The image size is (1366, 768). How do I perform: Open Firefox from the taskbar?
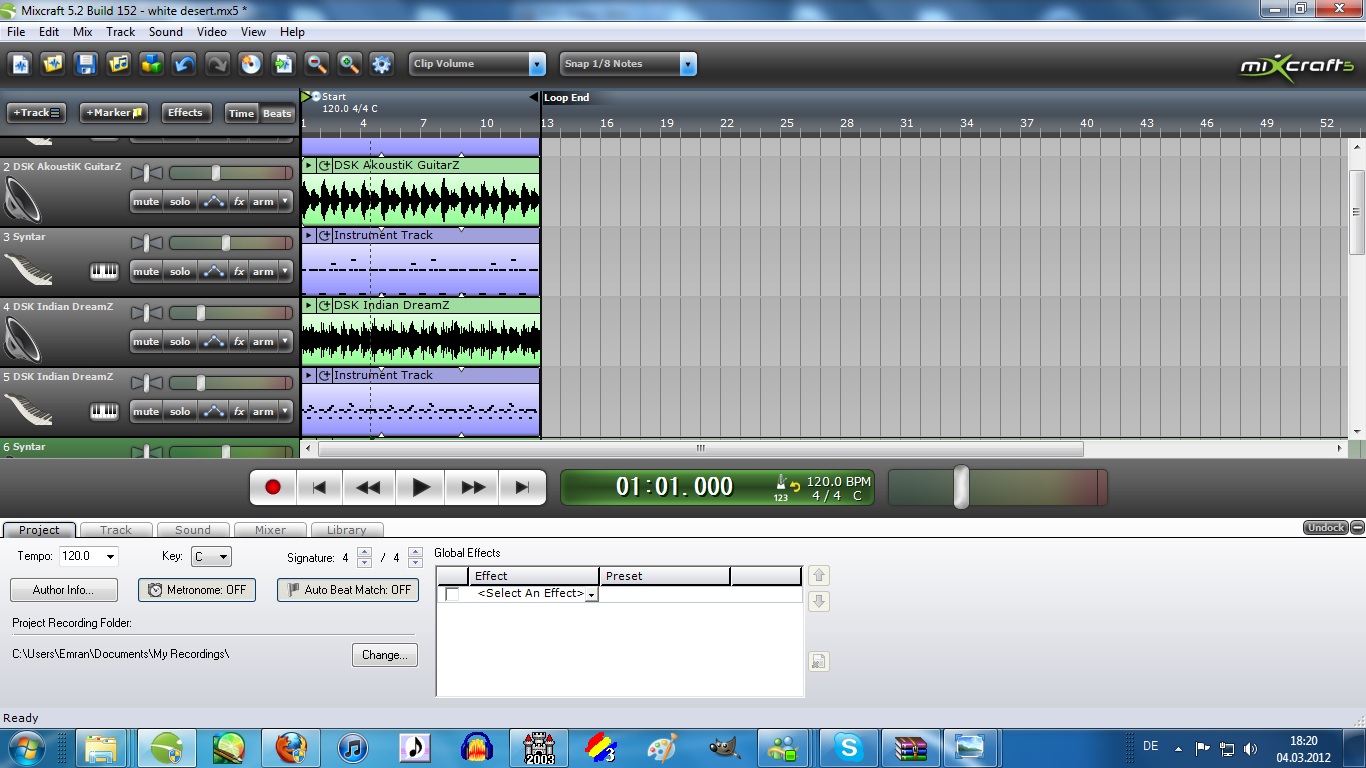(x=291, y=747)
